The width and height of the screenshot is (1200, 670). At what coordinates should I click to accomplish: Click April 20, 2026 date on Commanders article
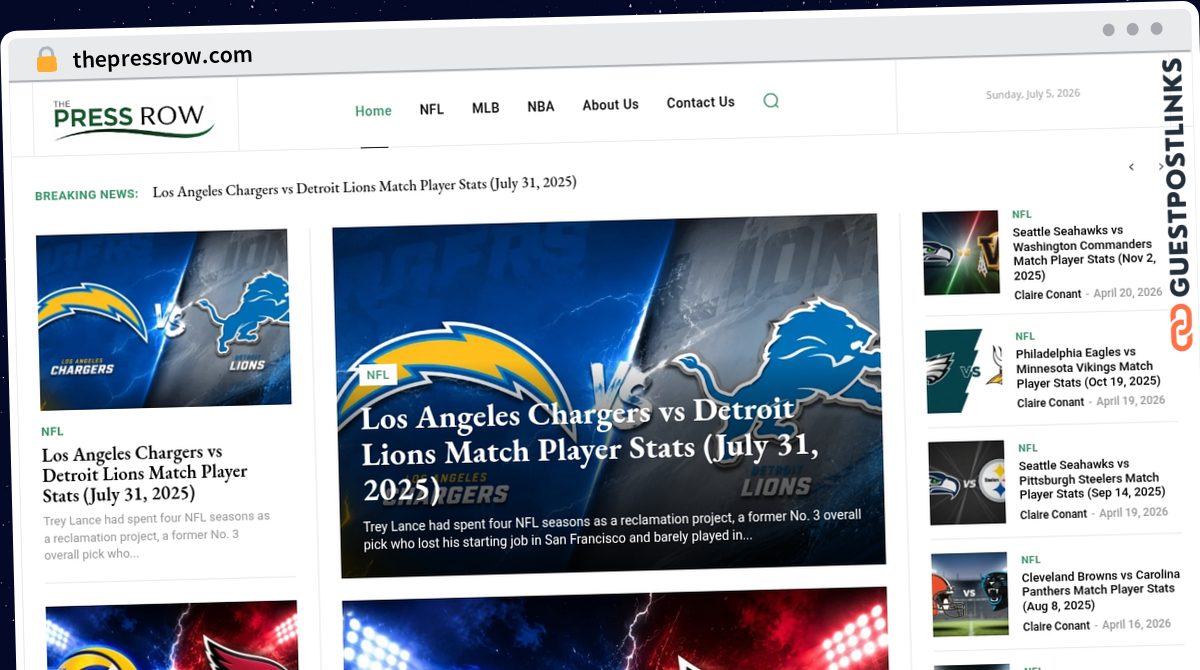click(x=1128, y=293)
